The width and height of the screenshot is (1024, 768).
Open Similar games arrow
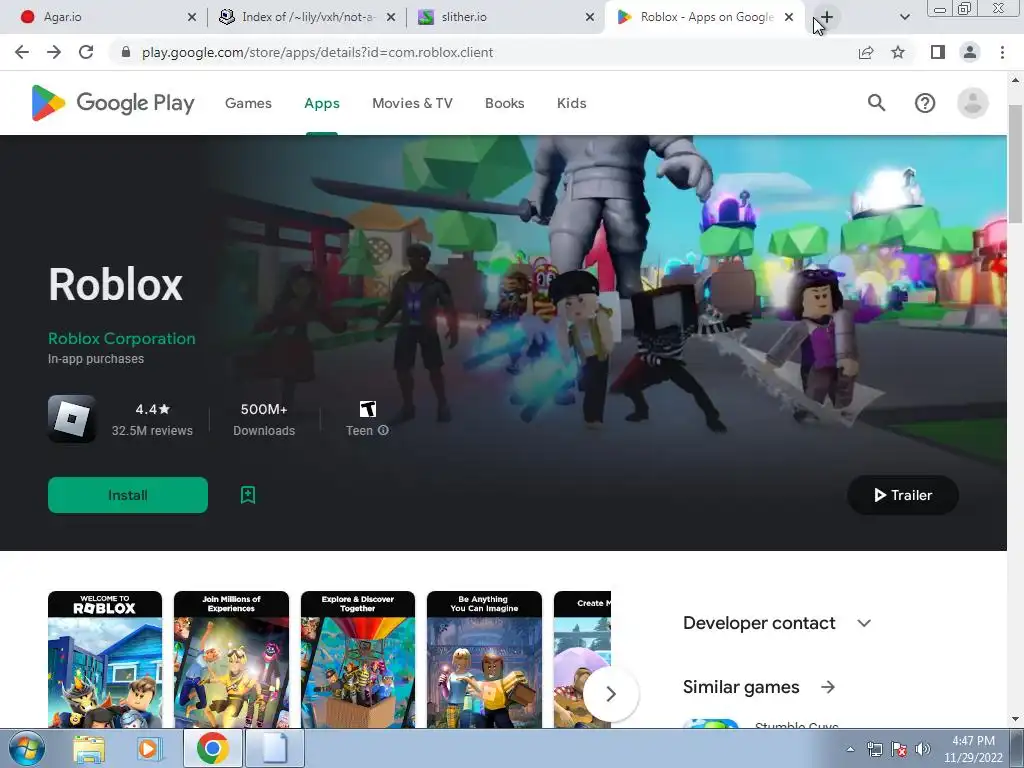(827, 687)
